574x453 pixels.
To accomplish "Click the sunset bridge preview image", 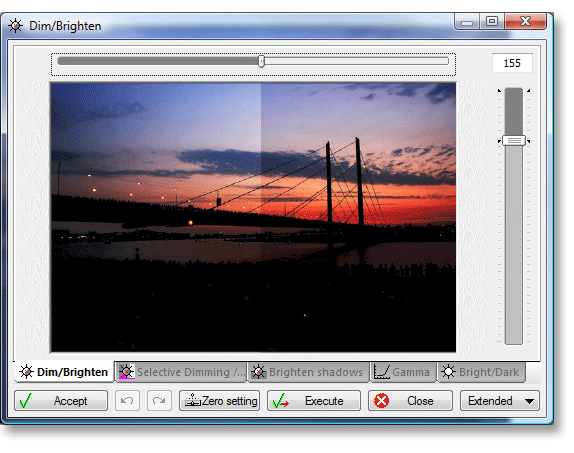I will (253, 218).
